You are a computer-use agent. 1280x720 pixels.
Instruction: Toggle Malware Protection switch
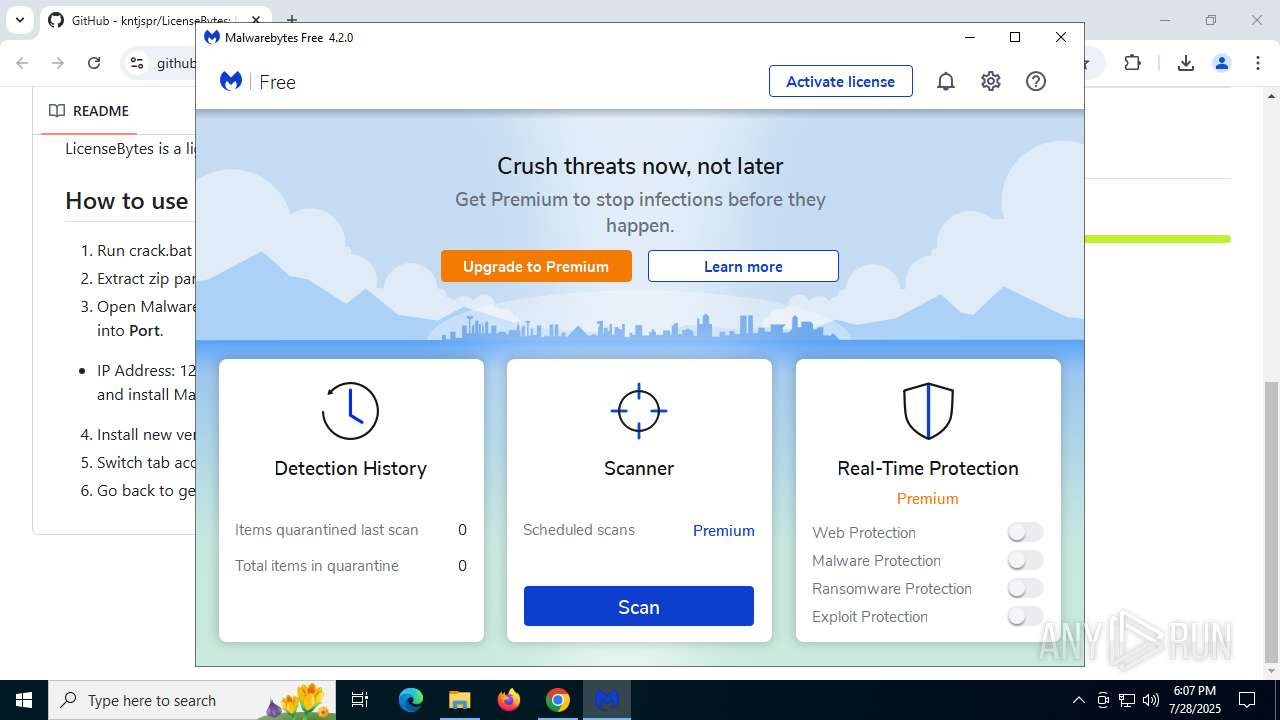click(1025, 560)
